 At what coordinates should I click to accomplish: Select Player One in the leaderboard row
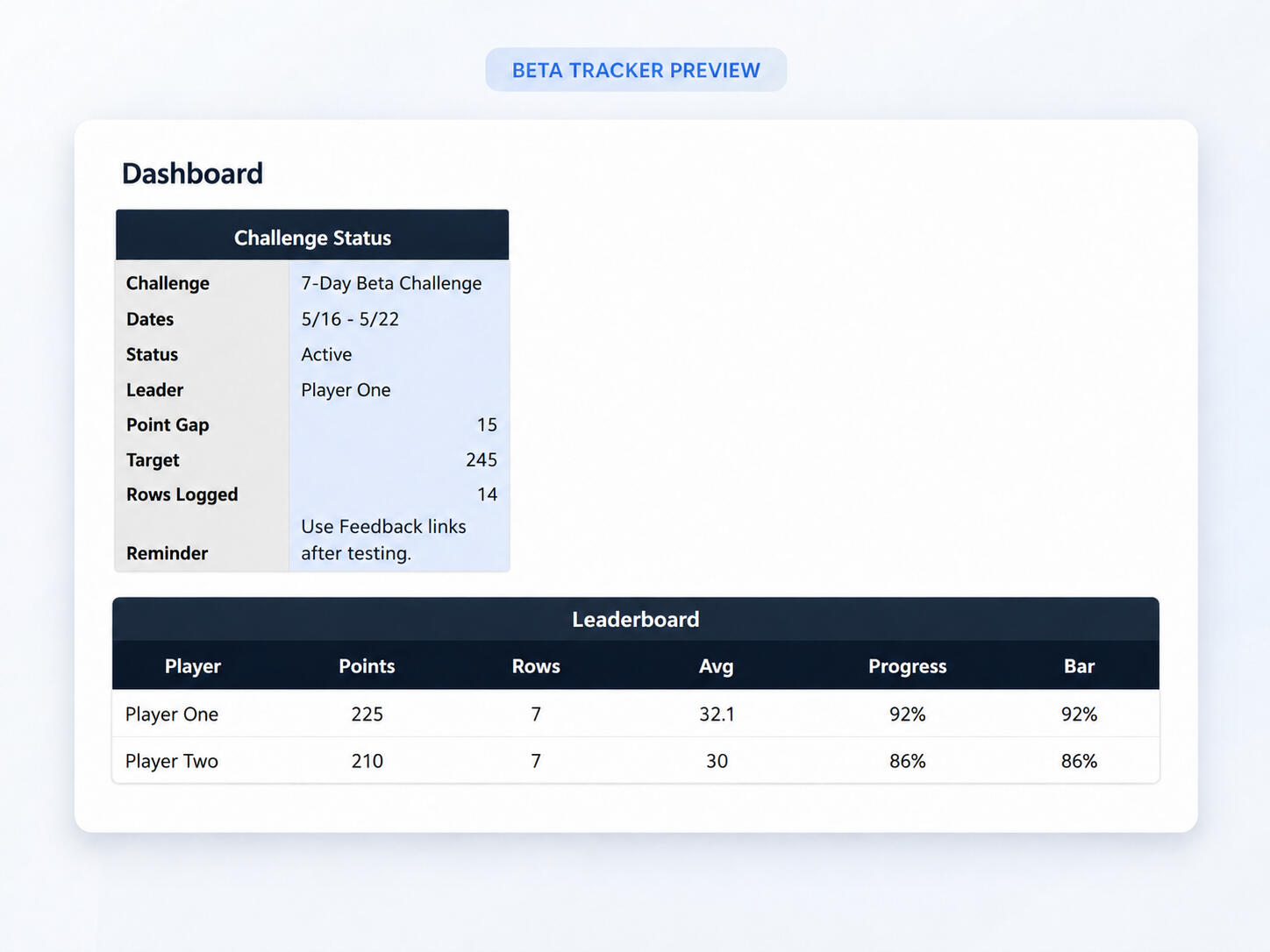[x=172, y=714]
